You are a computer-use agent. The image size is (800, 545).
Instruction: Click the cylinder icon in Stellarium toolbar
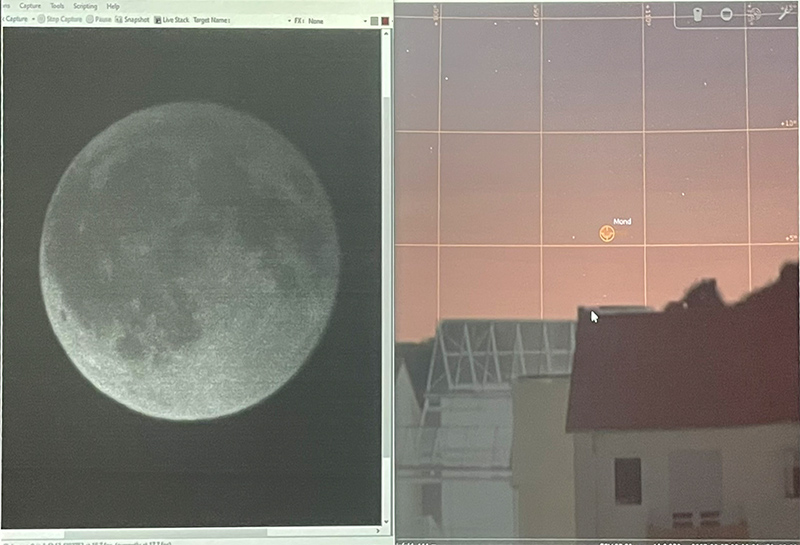point(698,14)
